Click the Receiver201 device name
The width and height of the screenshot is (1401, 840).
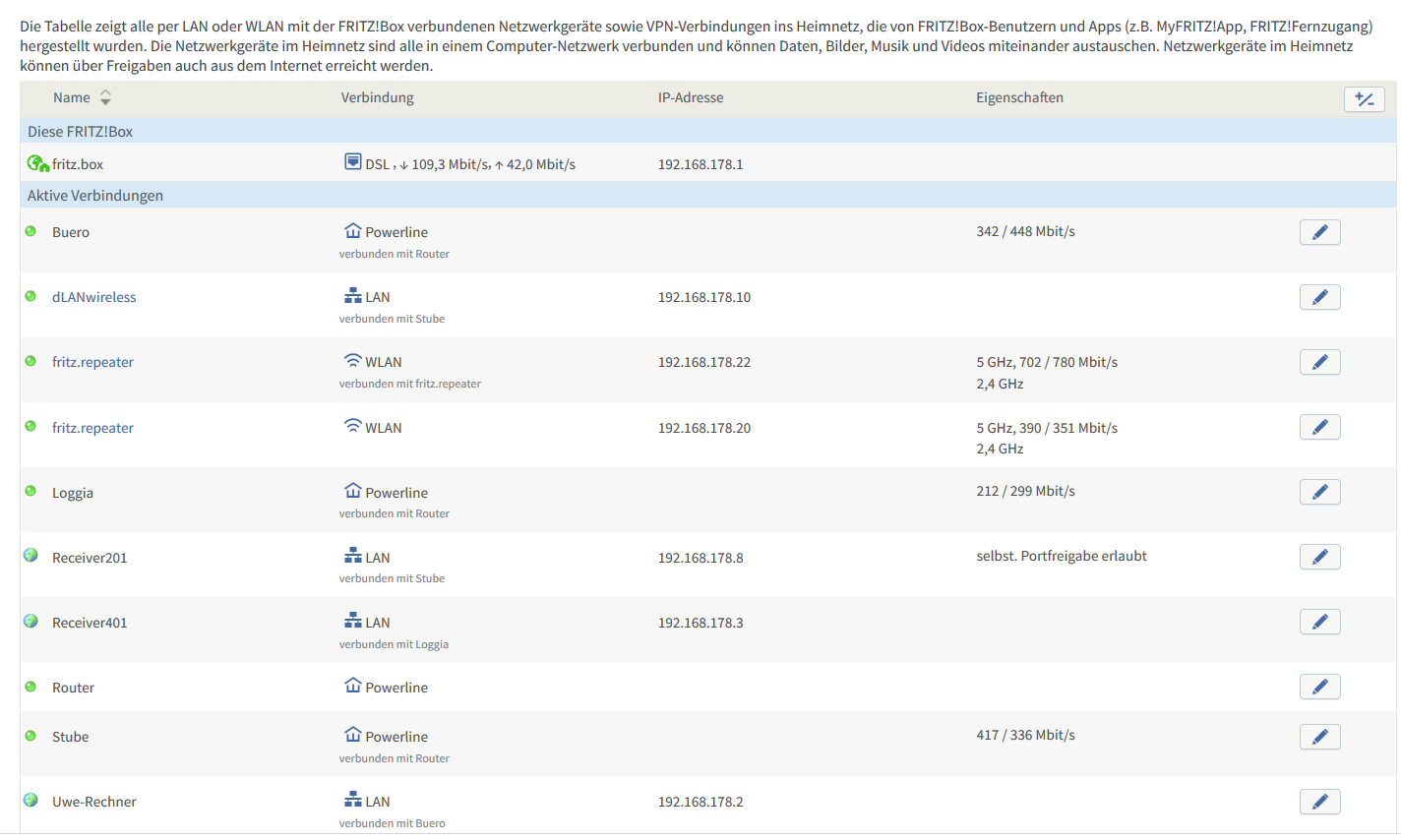(90, 558)
